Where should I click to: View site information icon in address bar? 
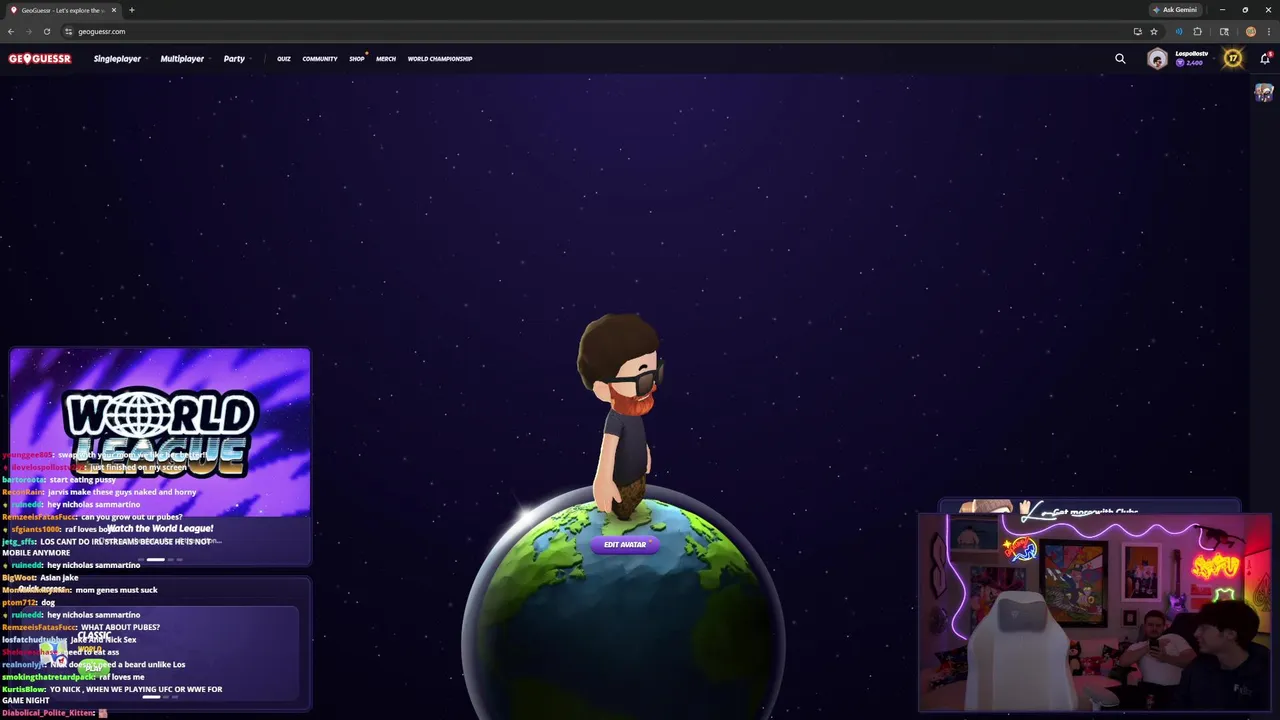68,31
